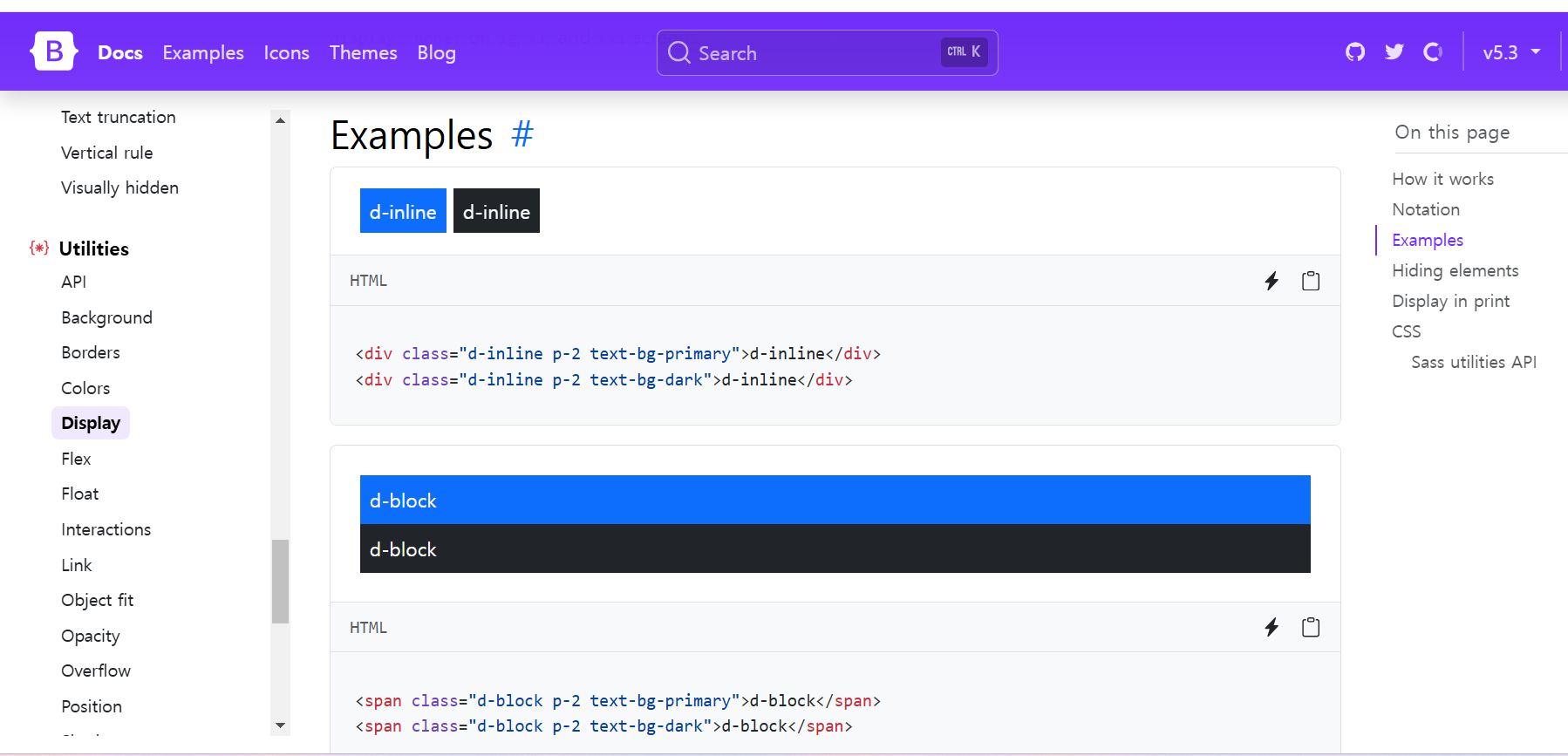1568x756 pixels.
Task: Open the Open Collective icon link
Action: coord(1433,52)
